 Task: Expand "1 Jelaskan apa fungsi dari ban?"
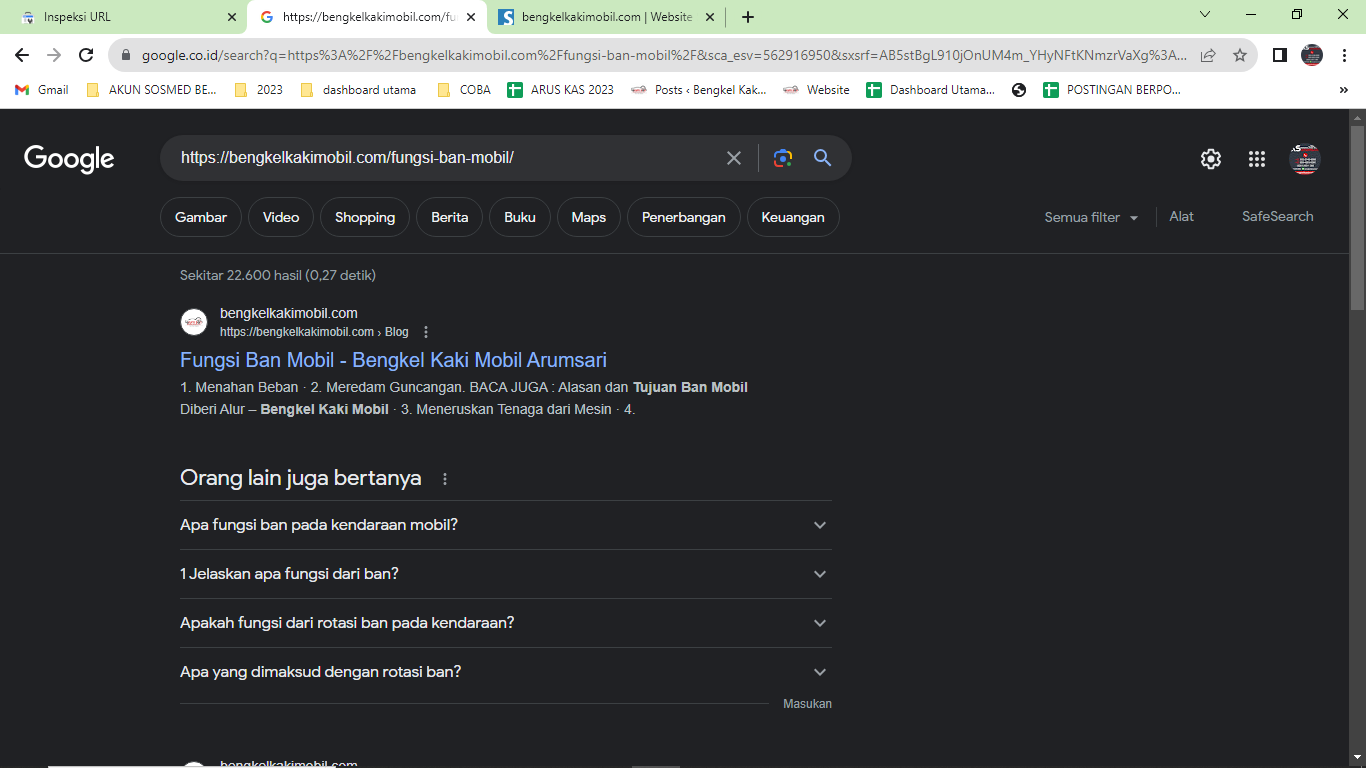coord(506,574)
